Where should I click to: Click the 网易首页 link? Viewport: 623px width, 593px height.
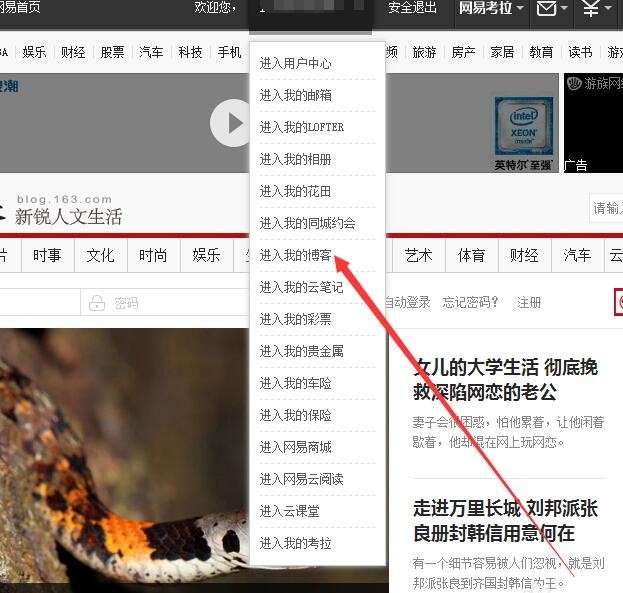click(20, 8)
